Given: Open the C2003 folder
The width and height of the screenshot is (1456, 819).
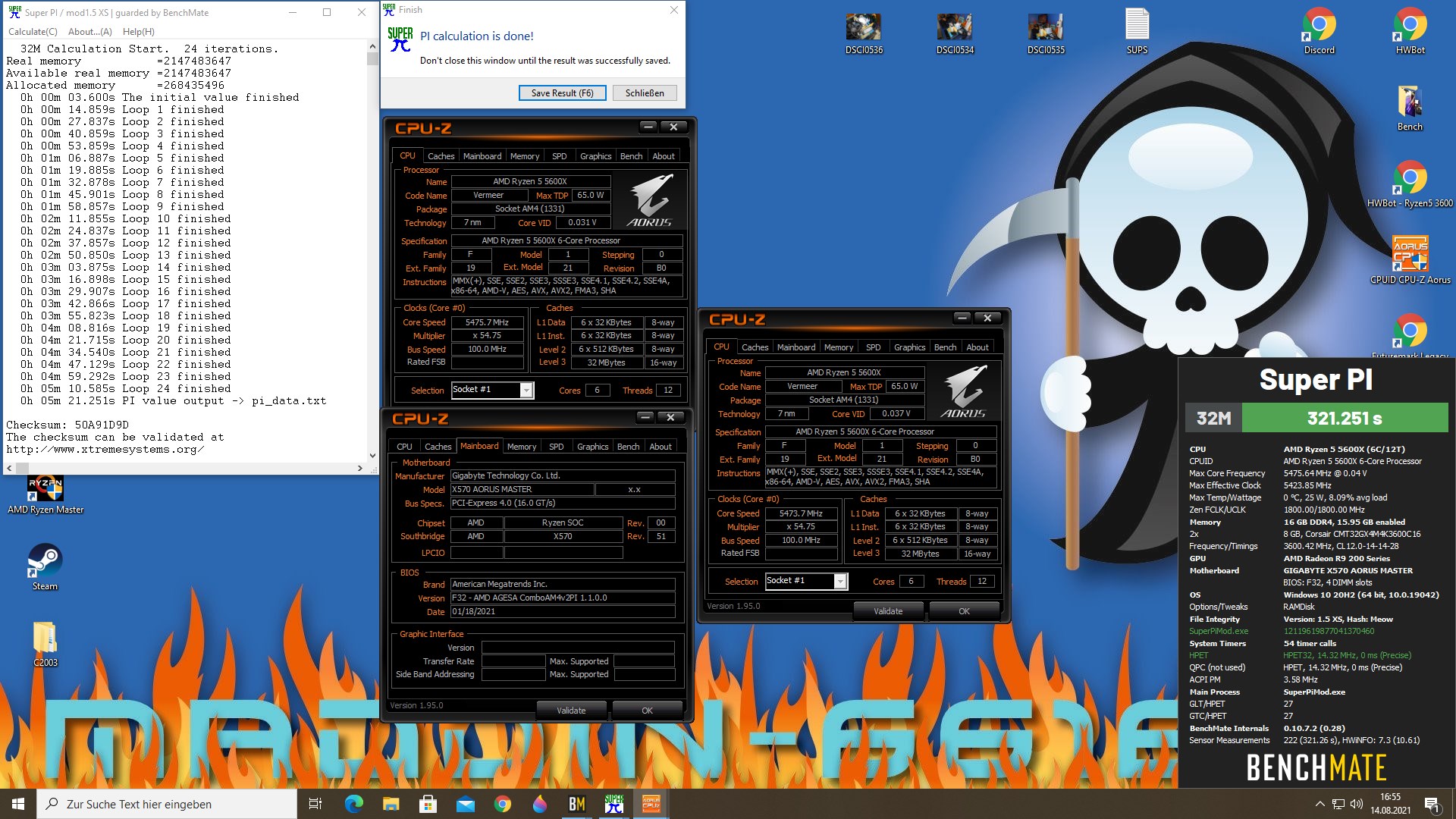Looking at the screenshot, I should (45, 645).
